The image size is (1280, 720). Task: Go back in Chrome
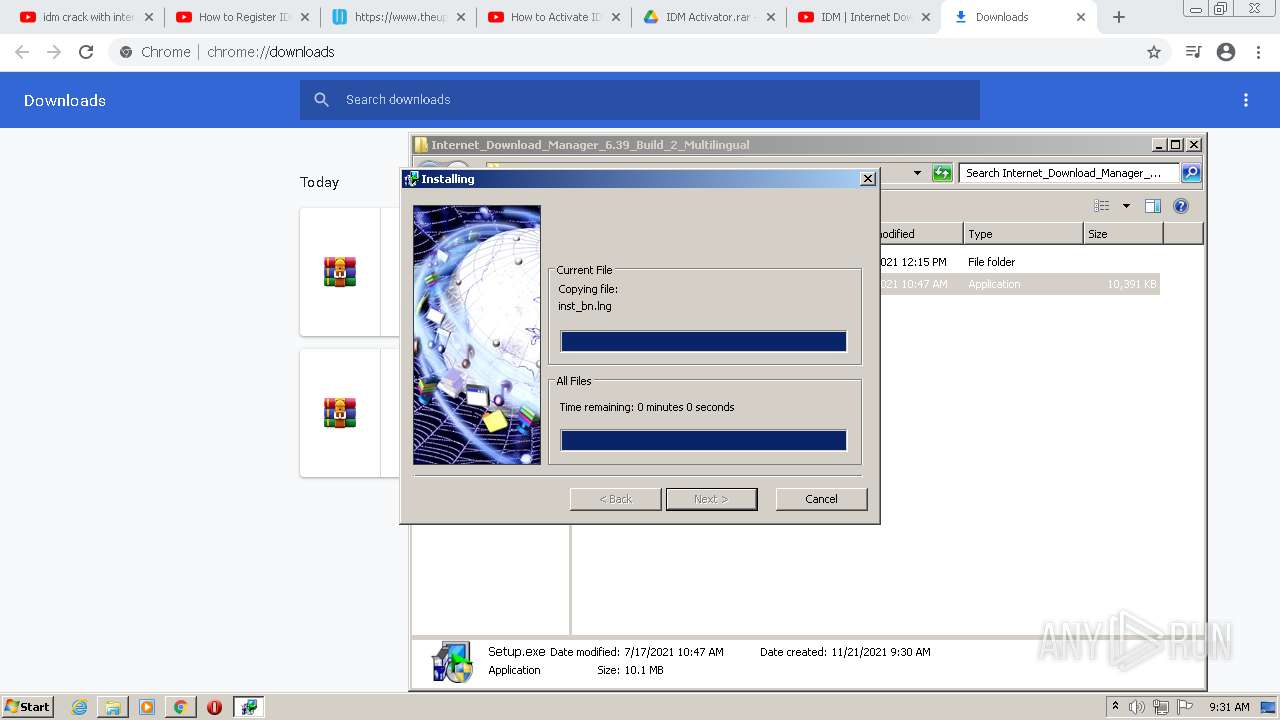point(22,52)
